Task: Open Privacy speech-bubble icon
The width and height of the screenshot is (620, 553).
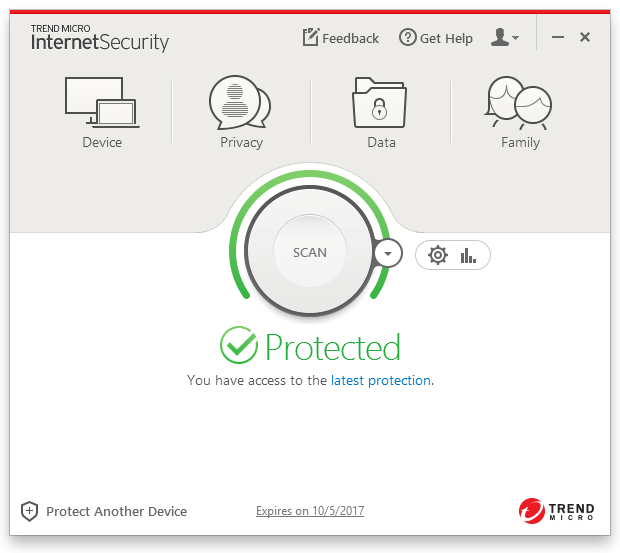Action: click(240, 101)
